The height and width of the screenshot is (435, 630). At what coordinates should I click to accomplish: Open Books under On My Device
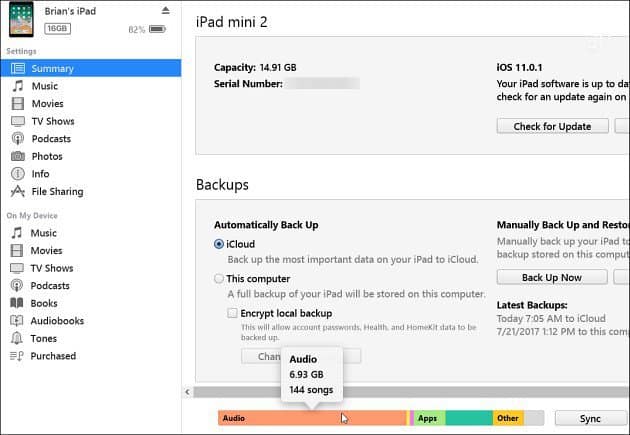43,303
